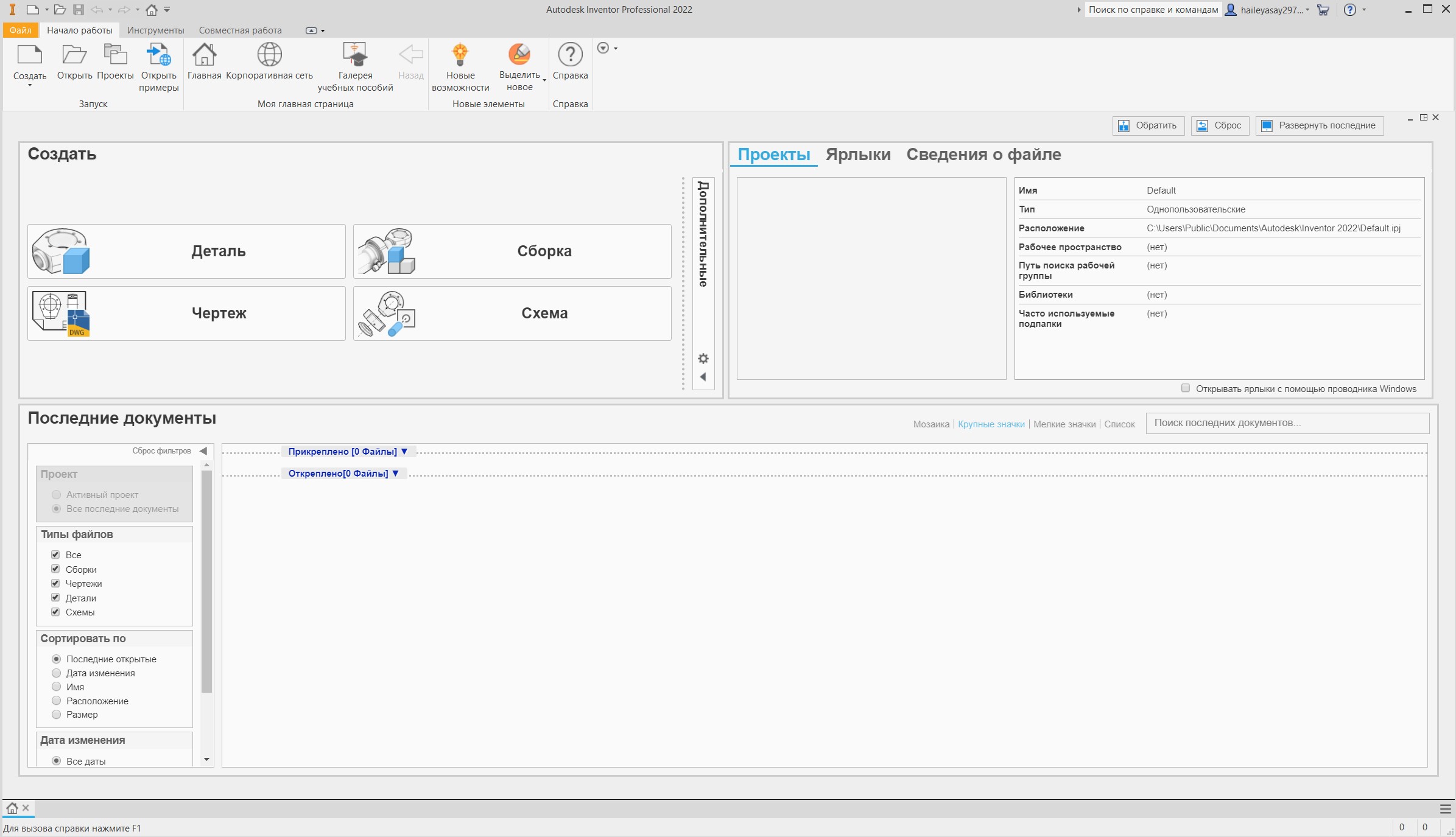Viewport: 1456px width, 837px height.
Task: Collapse the filter panel with left arrow
Action: (x=203, y=451)
